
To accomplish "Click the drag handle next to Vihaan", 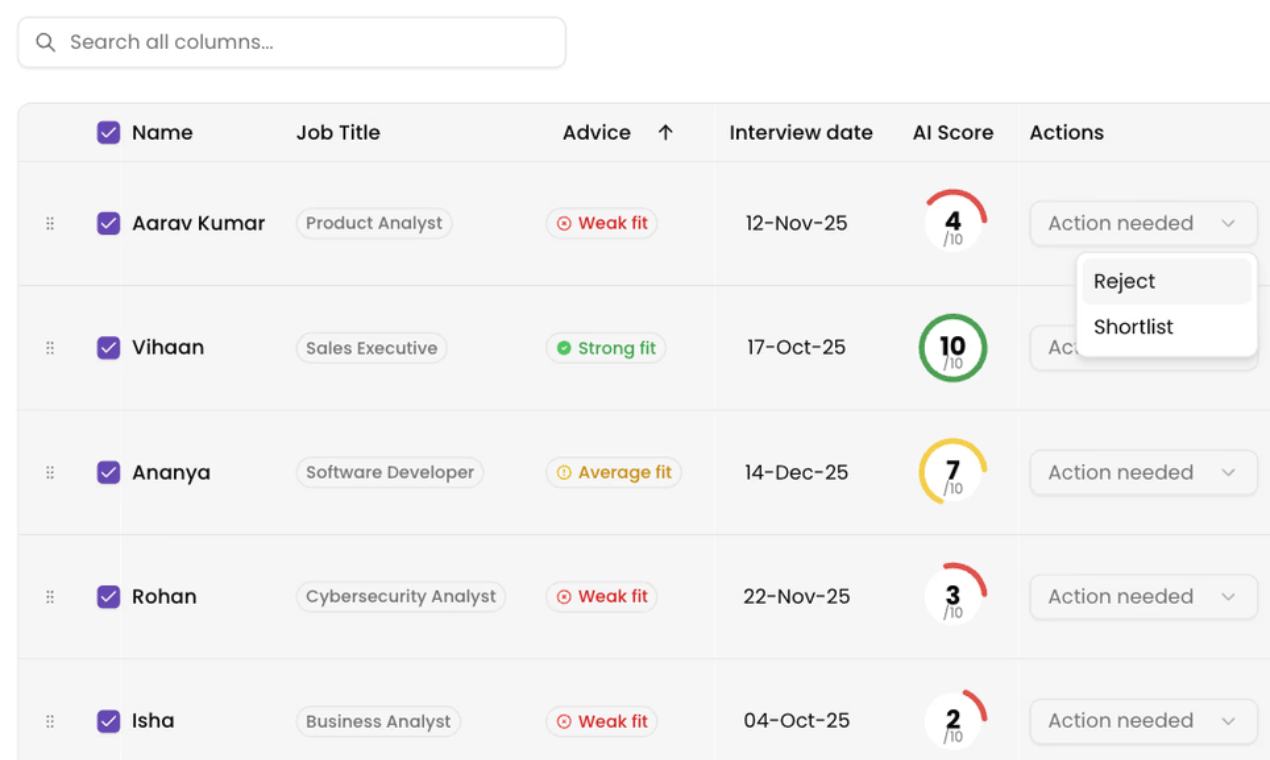I will pos(49,347).
